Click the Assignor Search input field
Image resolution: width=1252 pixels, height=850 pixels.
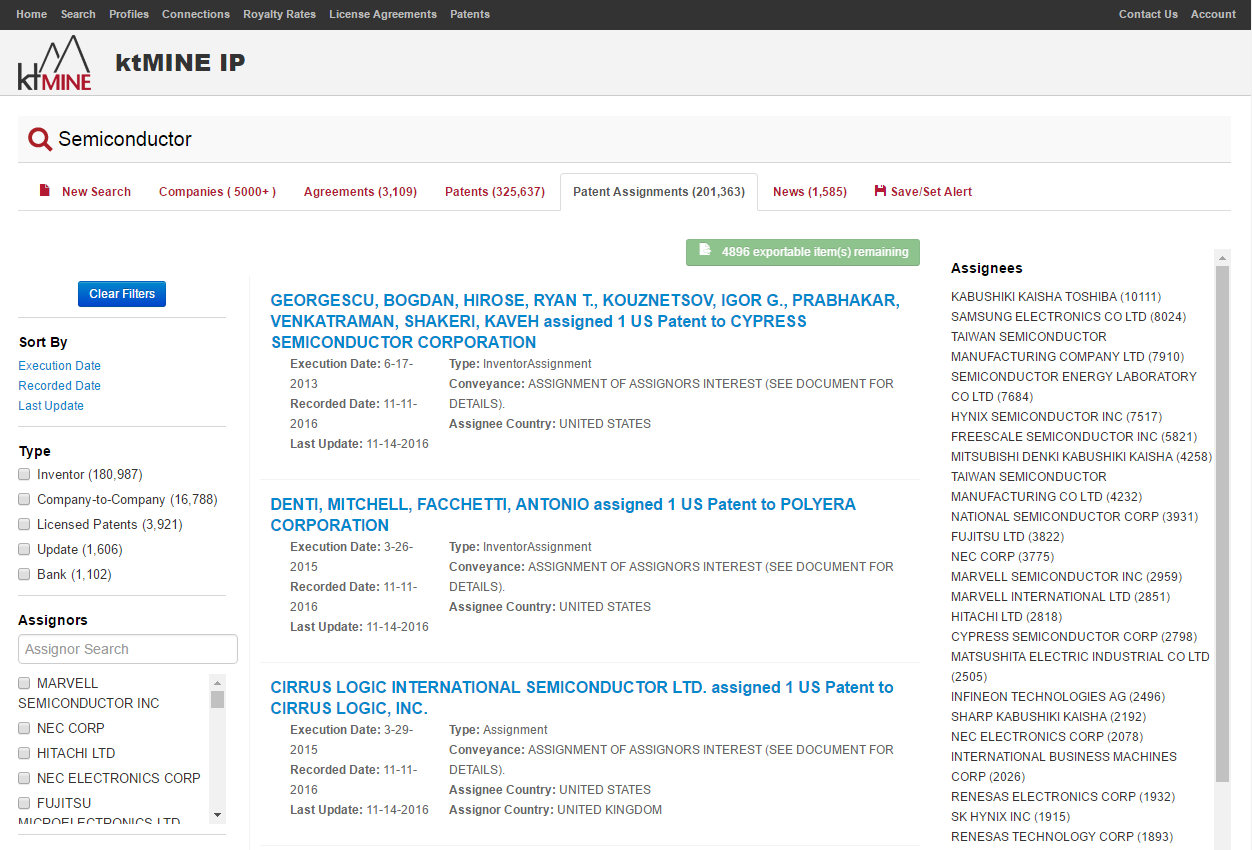[x=128, y=649]
